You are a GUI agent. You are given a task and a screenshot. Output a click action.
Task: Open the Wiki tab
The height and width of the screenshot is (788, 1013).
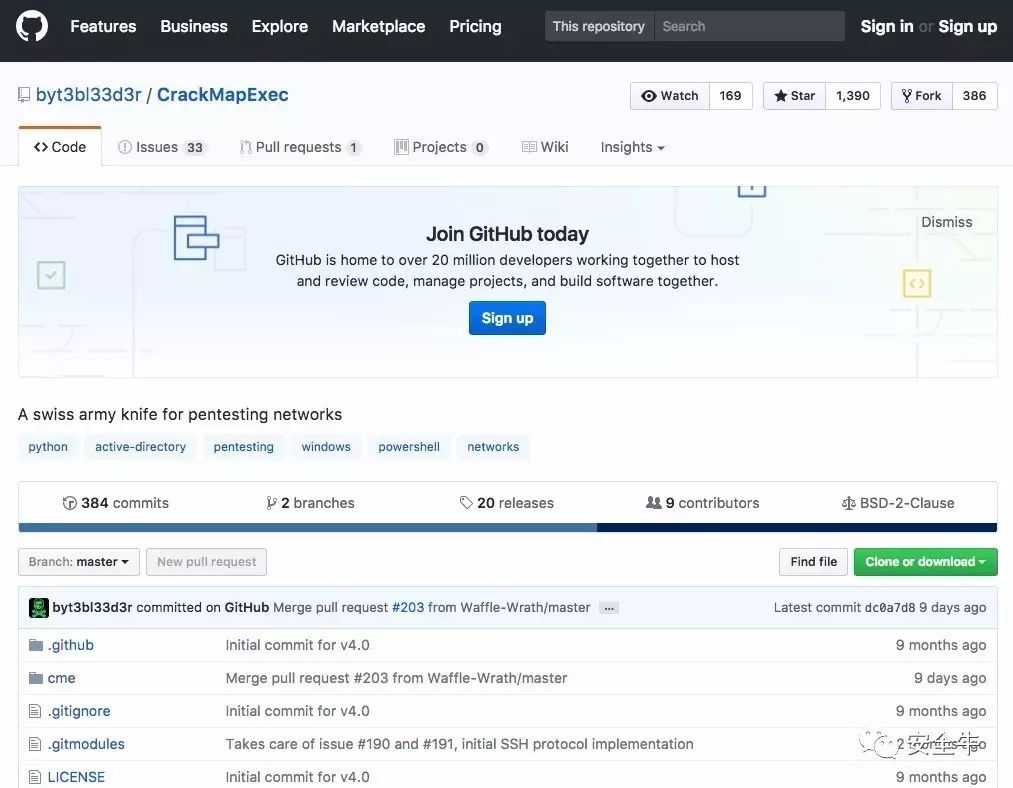pos(545,147)
